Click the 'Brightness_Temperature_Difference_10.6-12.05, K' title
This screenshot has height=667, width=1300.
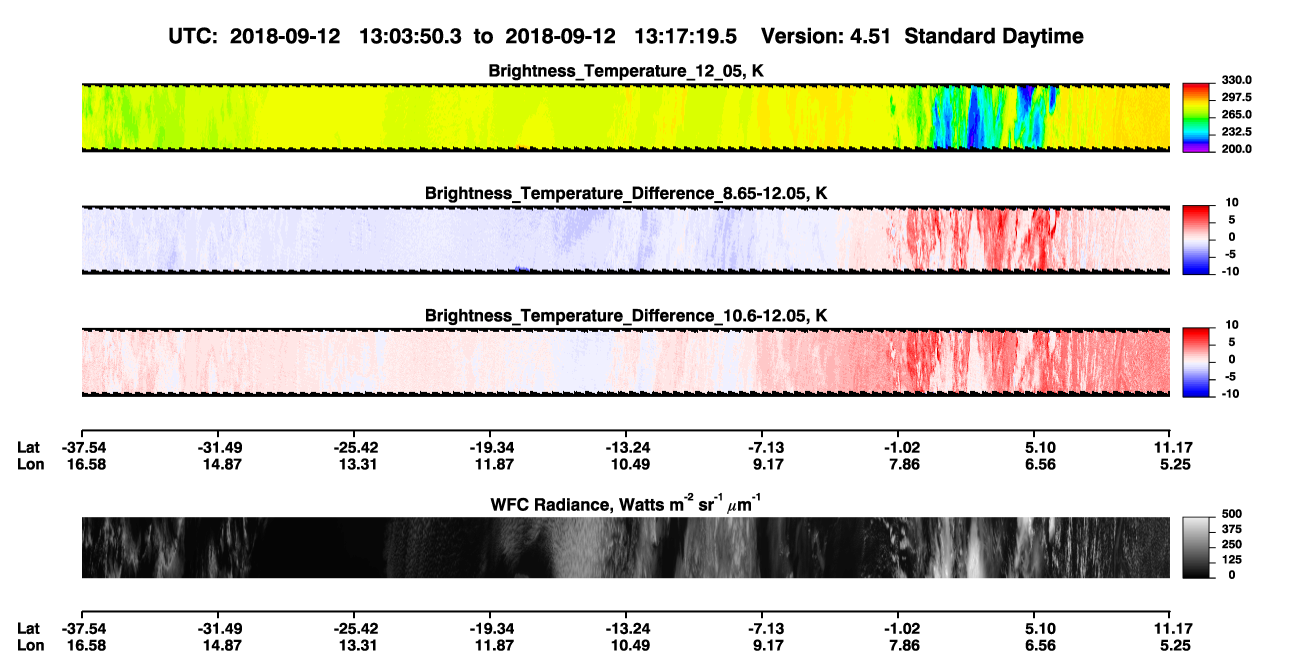tap(626, 316)
